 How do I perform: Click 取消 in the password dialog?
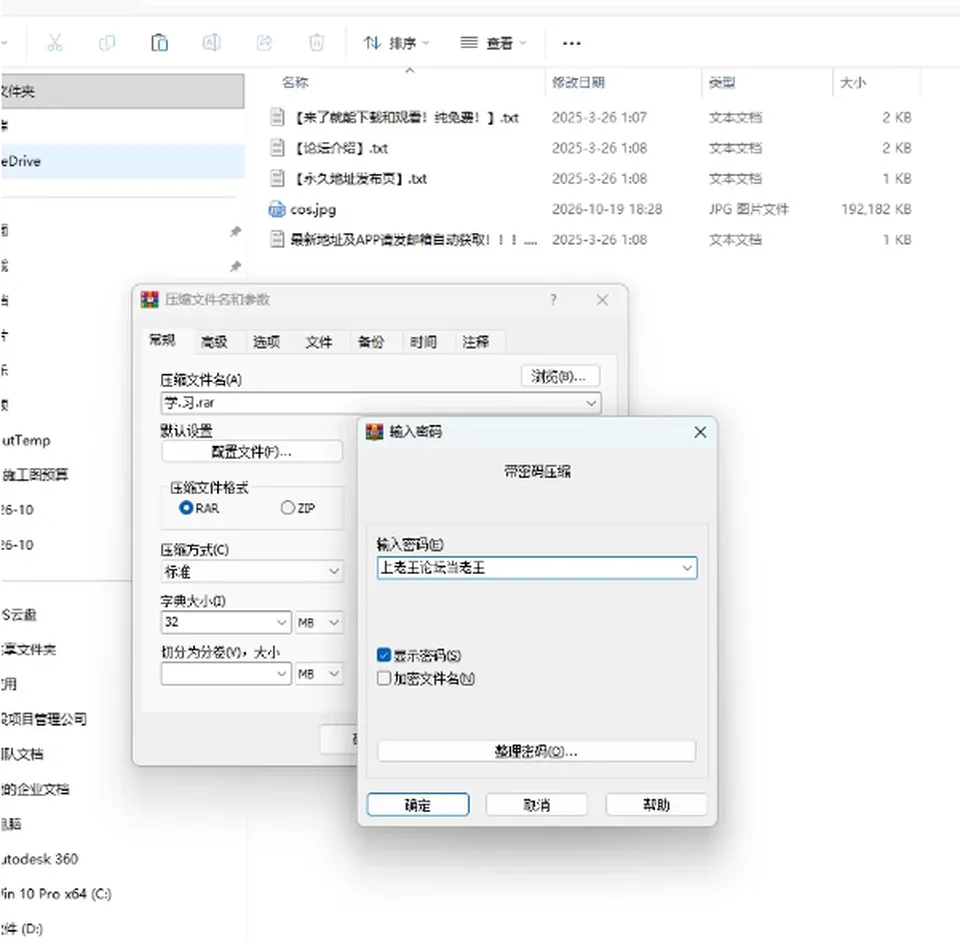click(x=537, y=805)
